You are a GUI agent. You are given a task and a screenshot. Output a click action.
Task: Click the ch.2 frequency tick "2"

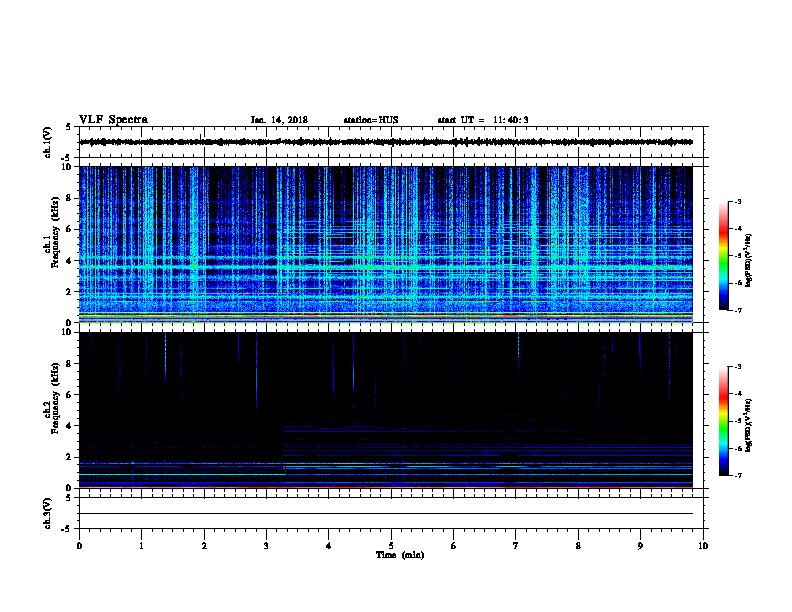pos(70,457)
